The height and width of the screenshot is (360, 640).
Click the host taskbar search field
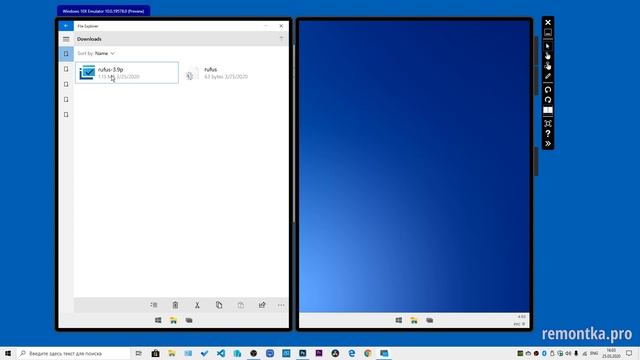[x=73, y=353]
